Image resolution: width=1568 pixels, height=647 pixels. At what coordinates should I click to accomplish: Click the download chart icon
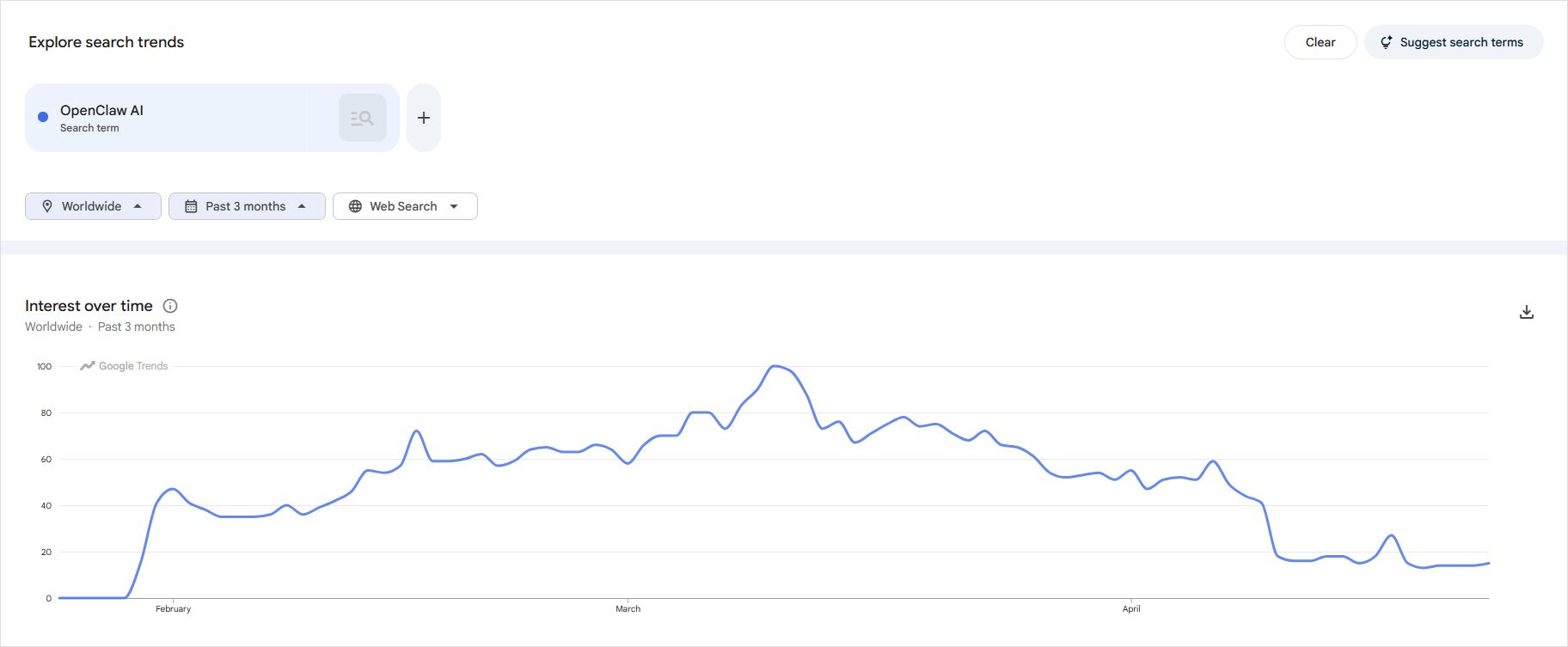coord(1527,311)
